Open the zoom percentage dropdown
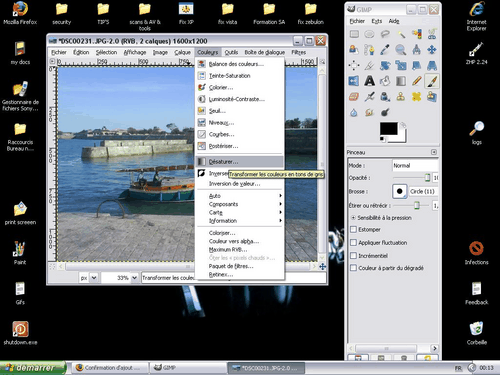This screenshot has width=500, height=375. 134,277
